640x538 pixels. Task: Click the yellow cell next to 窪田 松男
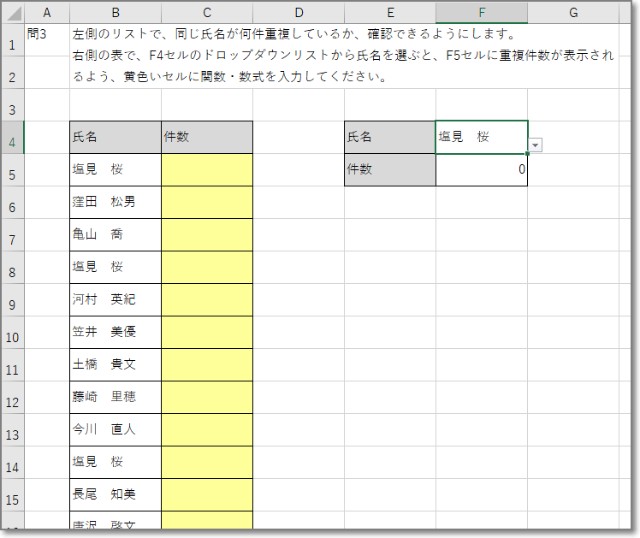point(206,202)
